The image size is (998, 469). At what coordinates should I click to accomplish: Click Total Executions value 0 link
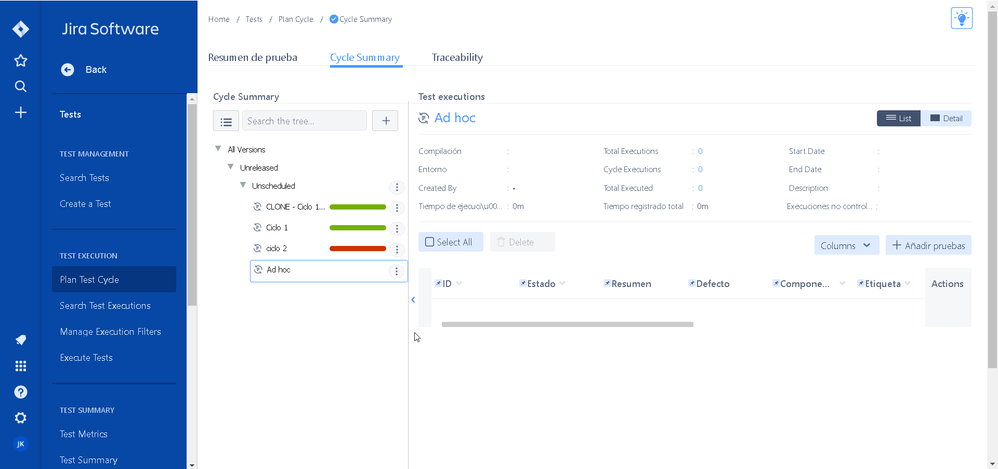pyautogui.click(x=700, y=151)
